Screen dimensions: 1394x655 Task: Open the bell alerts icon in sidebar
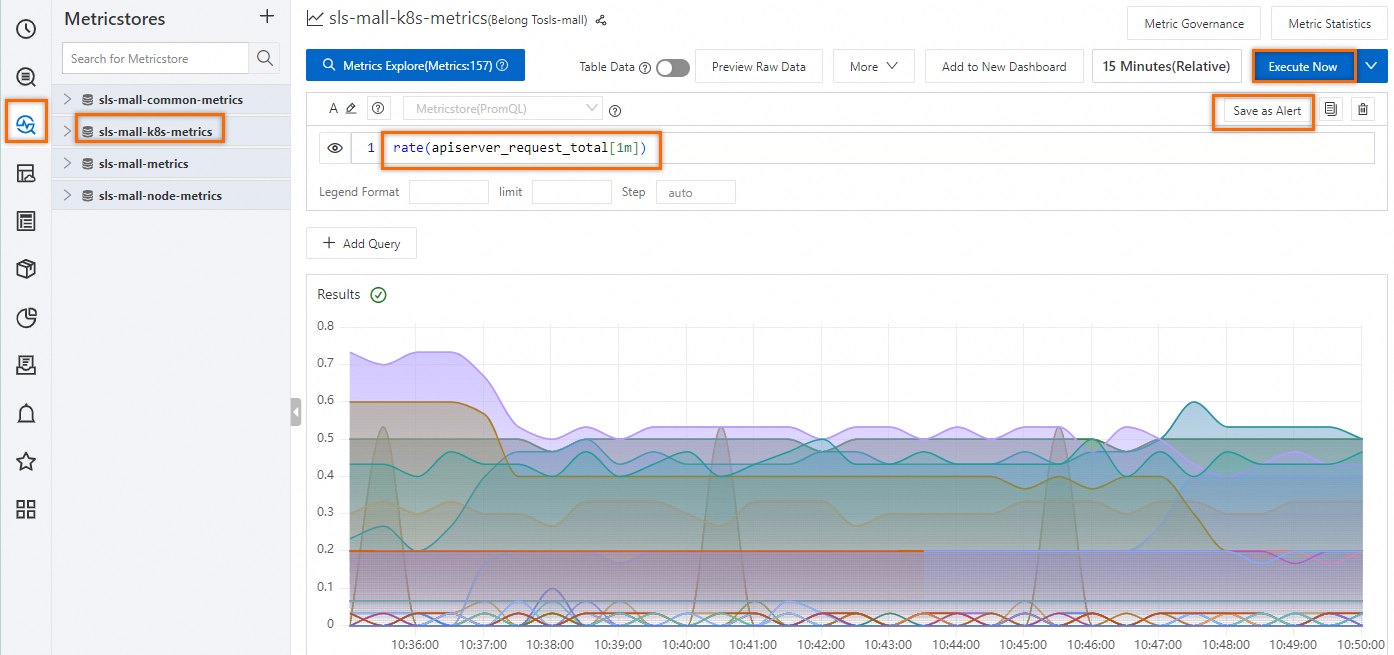26,414
